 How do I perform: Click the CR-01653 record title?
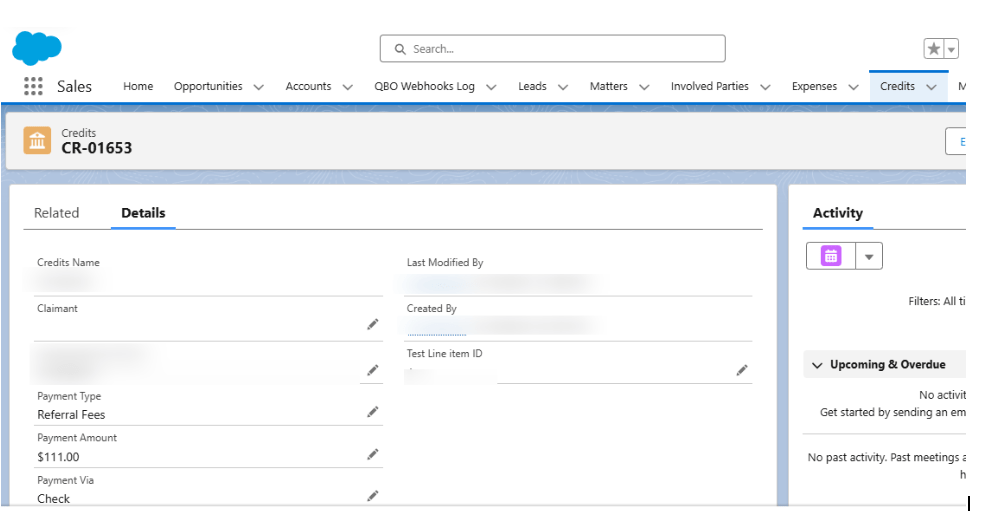(x=97, y=148)
